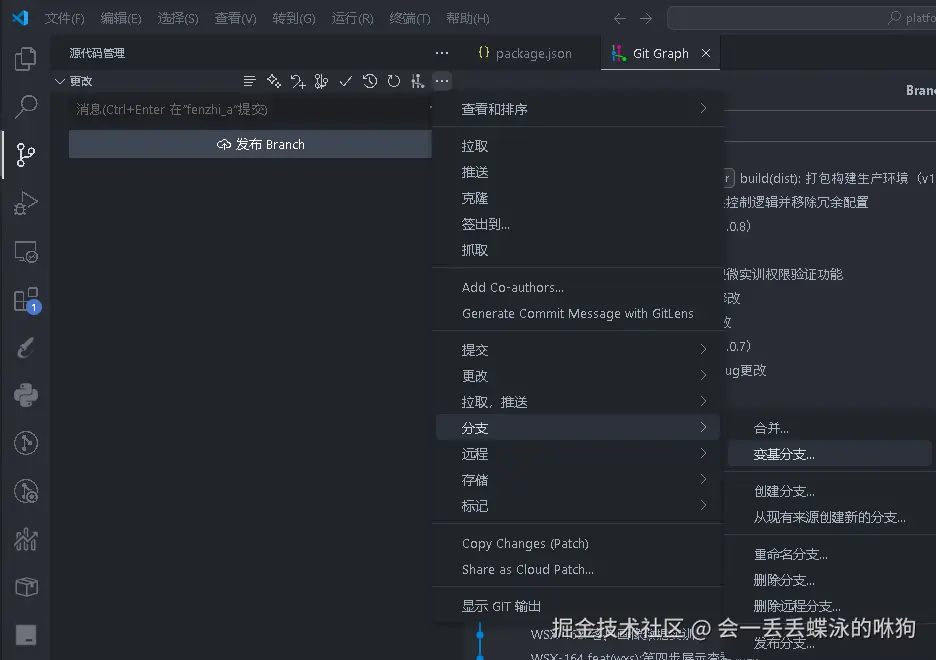Viewport: 936px width, 660px height.
Task: Collapse the 更改 section chevron
Action: (x=60, y=81)
